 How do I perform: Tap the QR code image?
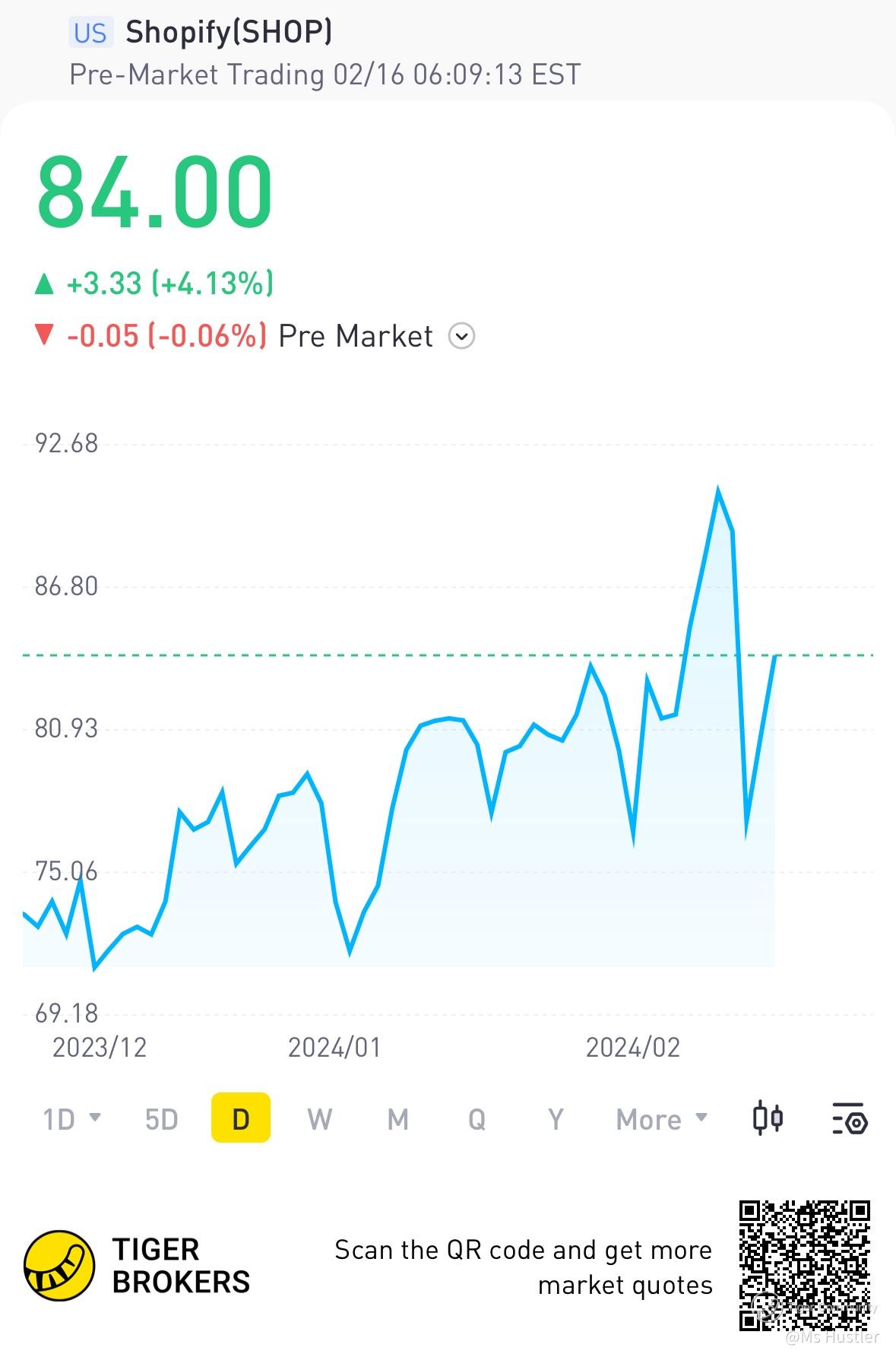click(804, 1265)
